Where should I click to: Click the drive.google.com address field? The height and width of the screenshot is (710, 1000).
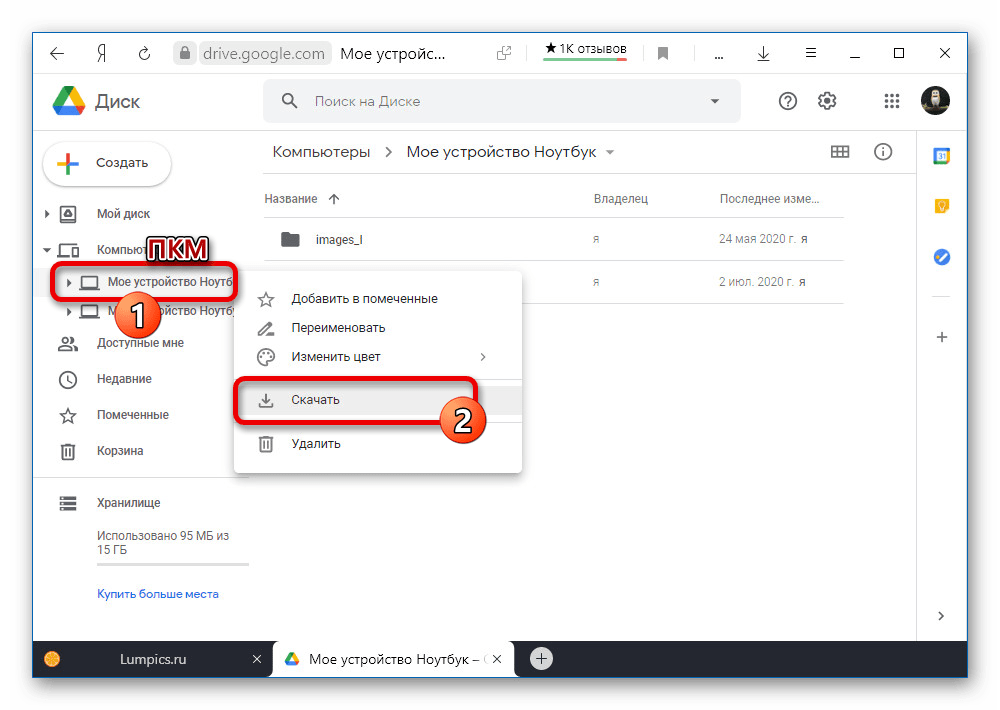point(264,54)
